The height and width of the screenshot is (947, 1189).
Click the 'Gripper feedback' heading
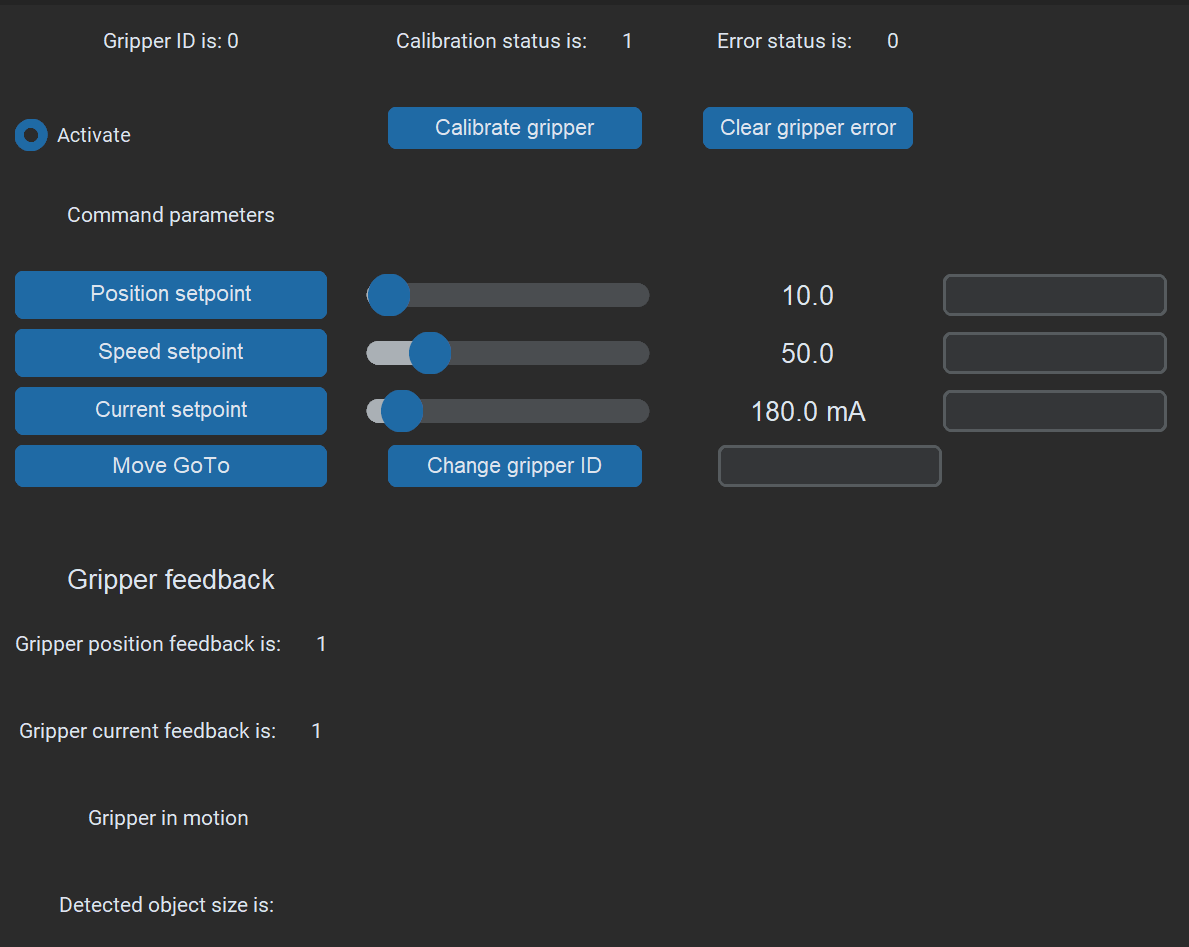tap(171, 580)
